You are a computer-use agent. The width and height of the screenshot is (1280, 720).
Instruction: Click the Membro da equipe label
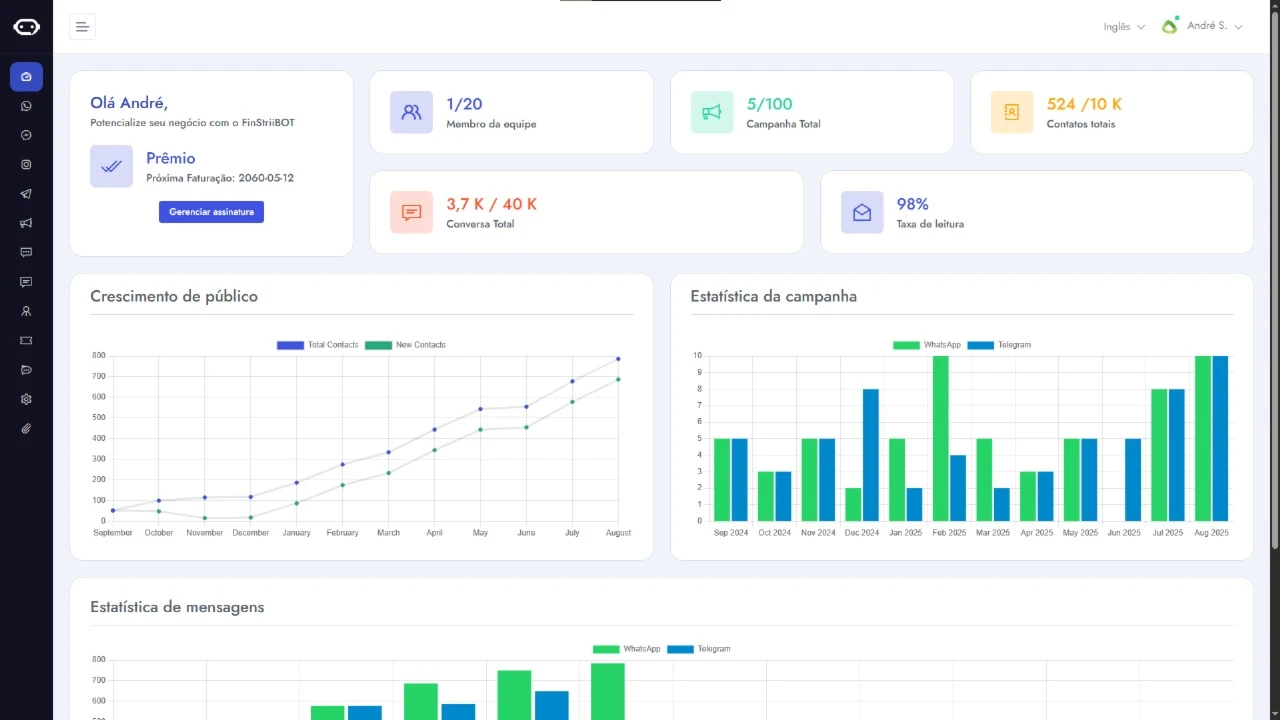click(491, 124)
